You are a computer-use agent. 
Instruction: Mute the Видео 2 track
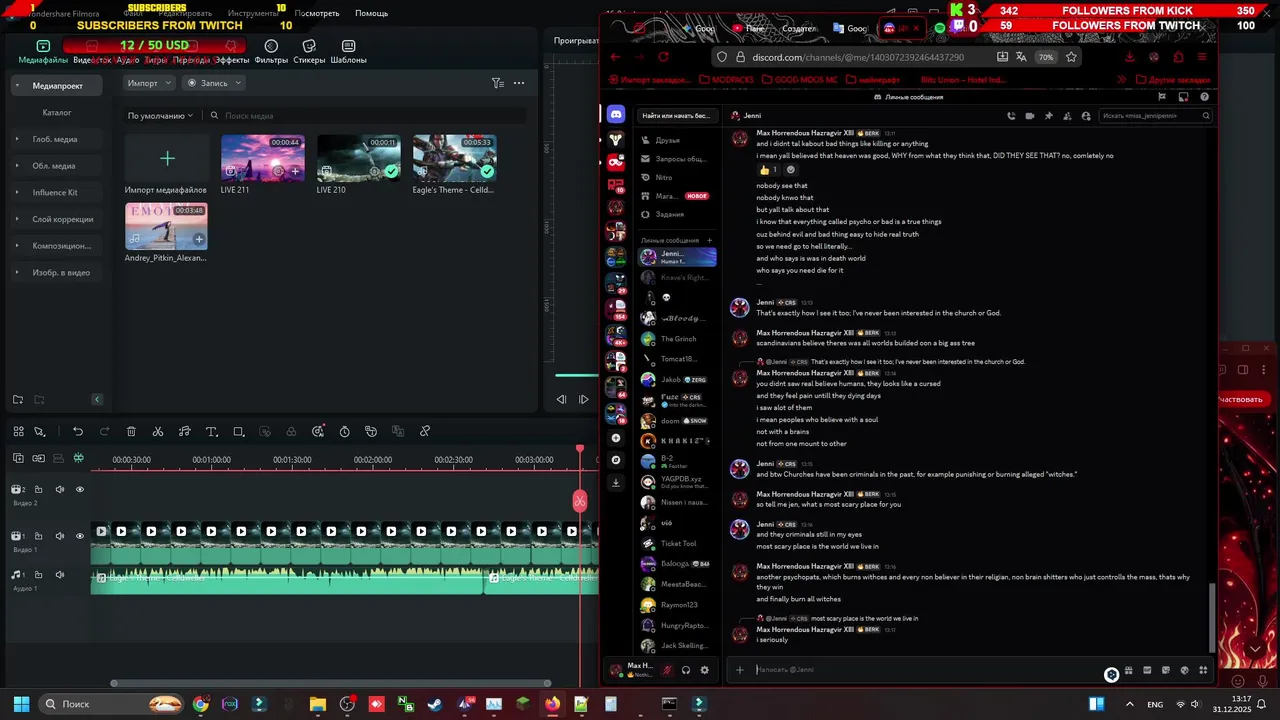point(59,489)
